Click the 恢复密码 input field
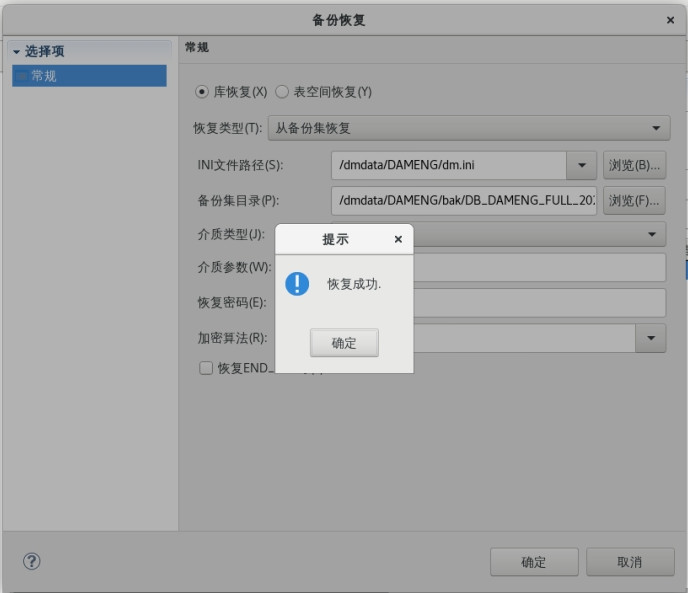This screenshot has width=688, height=593. (x=540, y=303)
